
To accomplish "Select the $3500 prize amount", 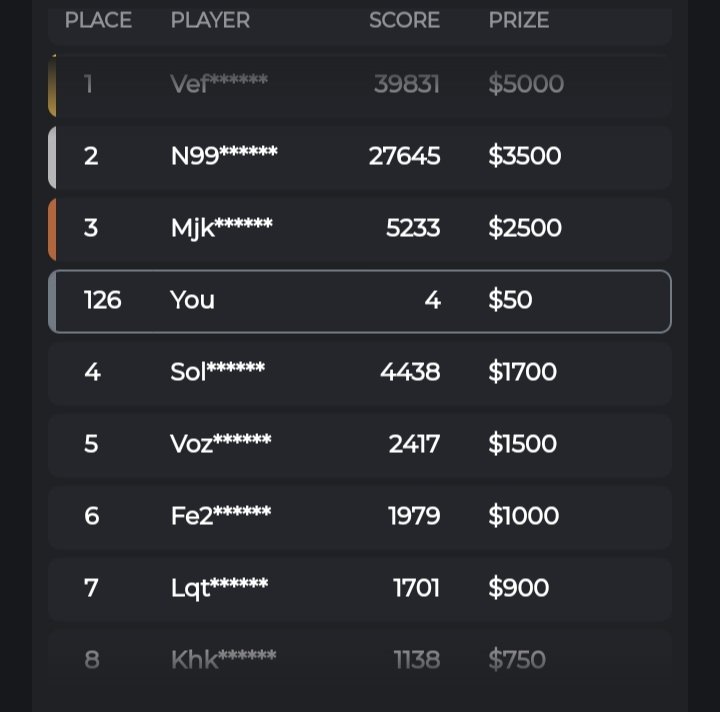I will (524, 156).
